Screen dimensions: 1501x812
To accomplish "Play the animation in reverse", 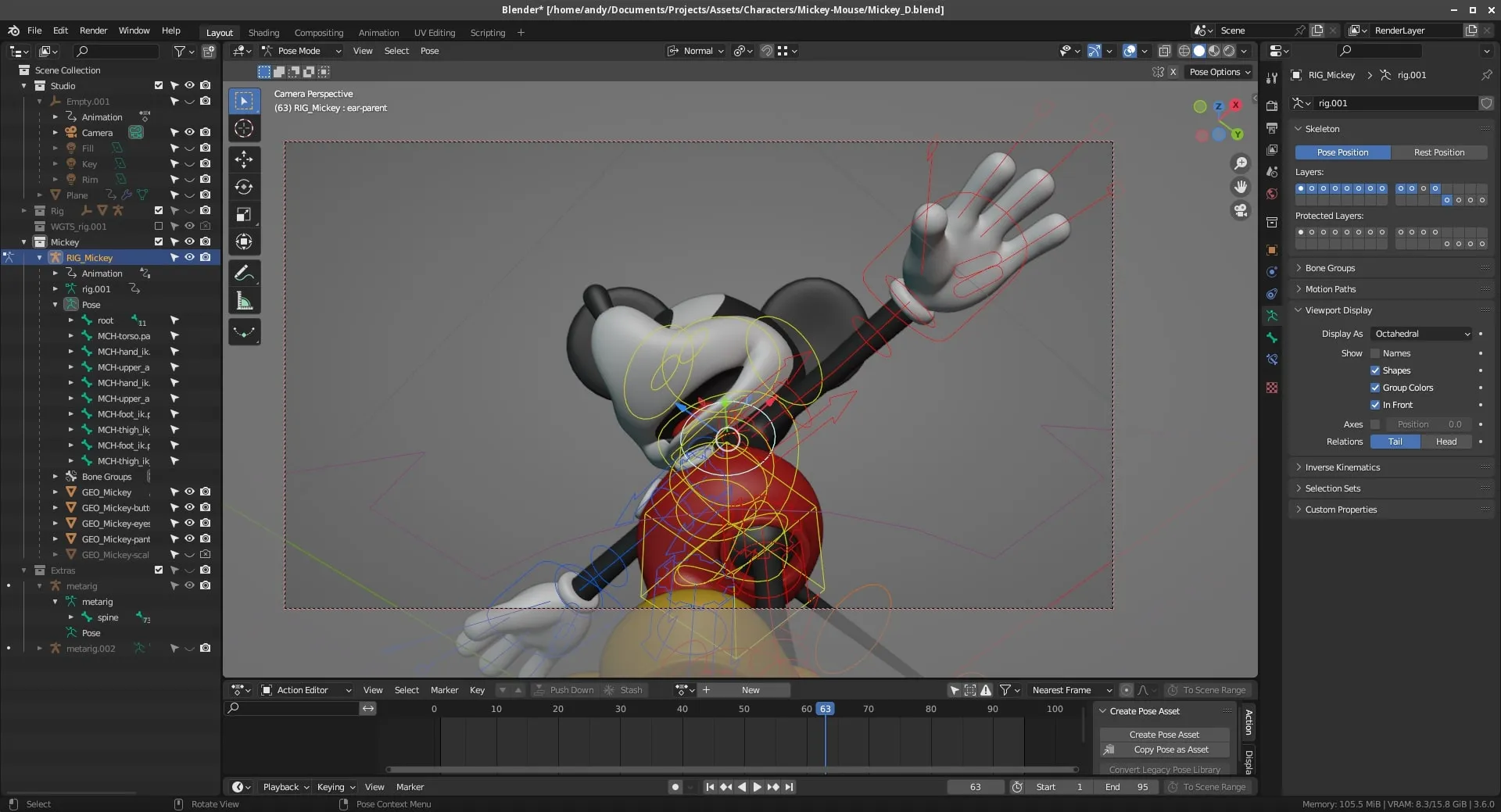I will coord(742,787).
